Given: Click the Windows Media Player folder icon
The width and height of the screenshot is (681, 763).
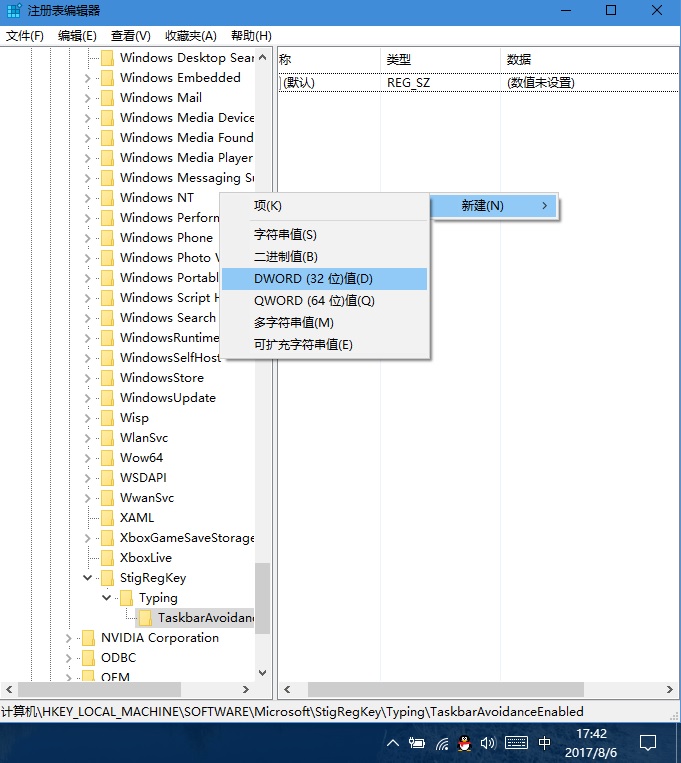Looking at the screenshot, I should tap(107, 158).
